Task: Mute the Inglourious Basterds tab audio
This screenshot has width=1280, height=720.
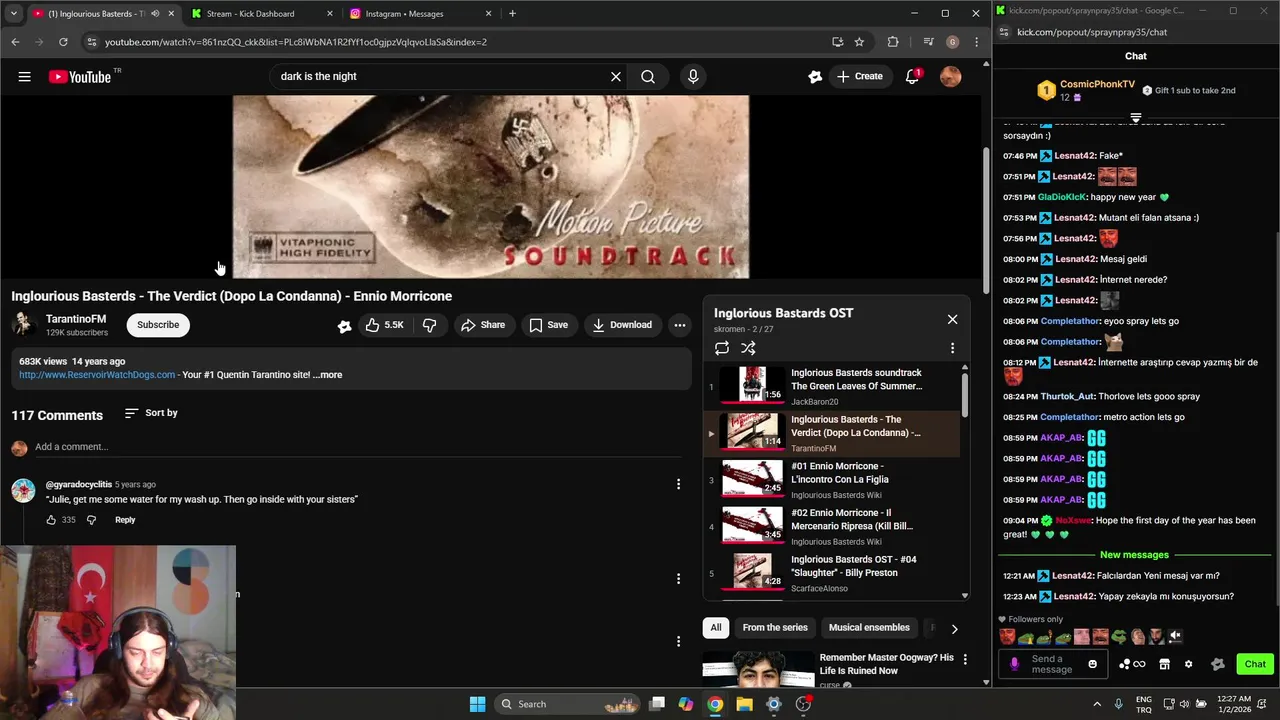Action: [155, 14]
